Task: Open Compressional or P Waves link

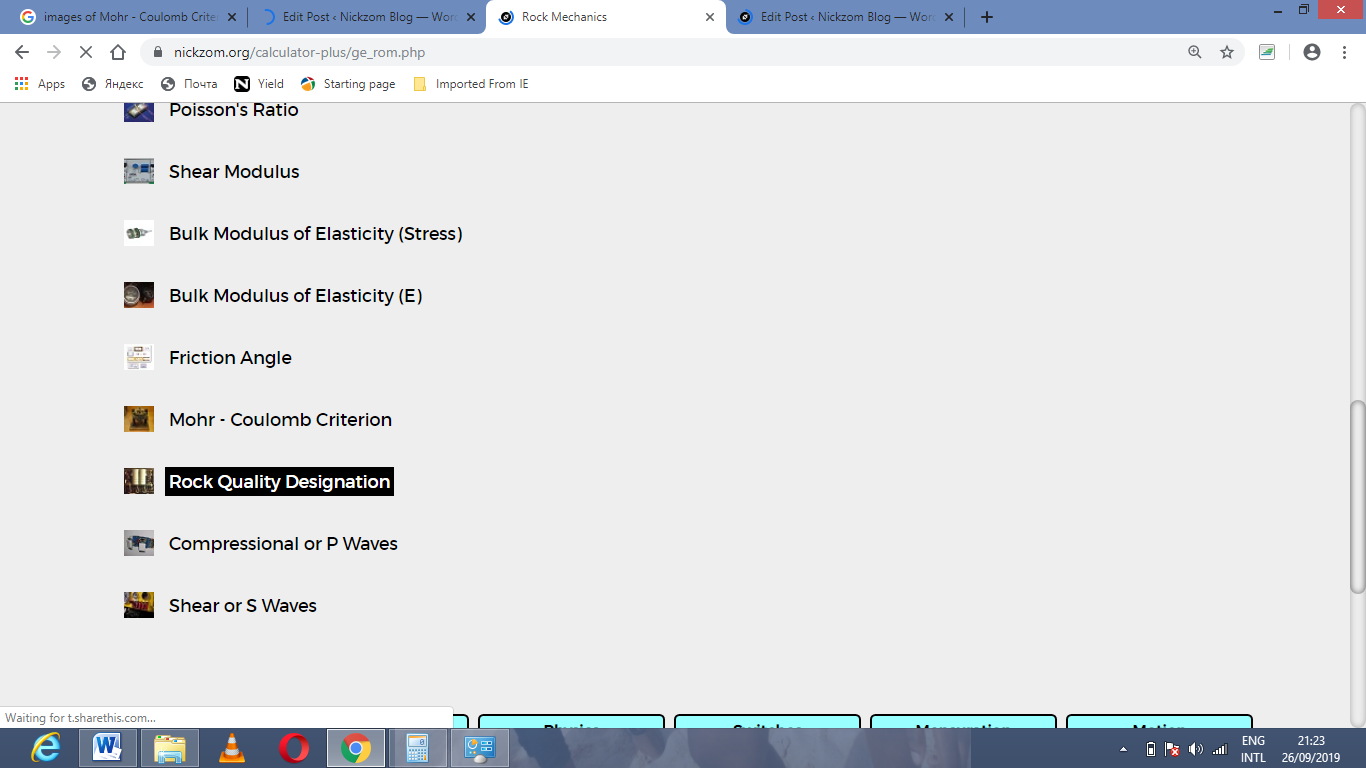Action: point(283,544)
